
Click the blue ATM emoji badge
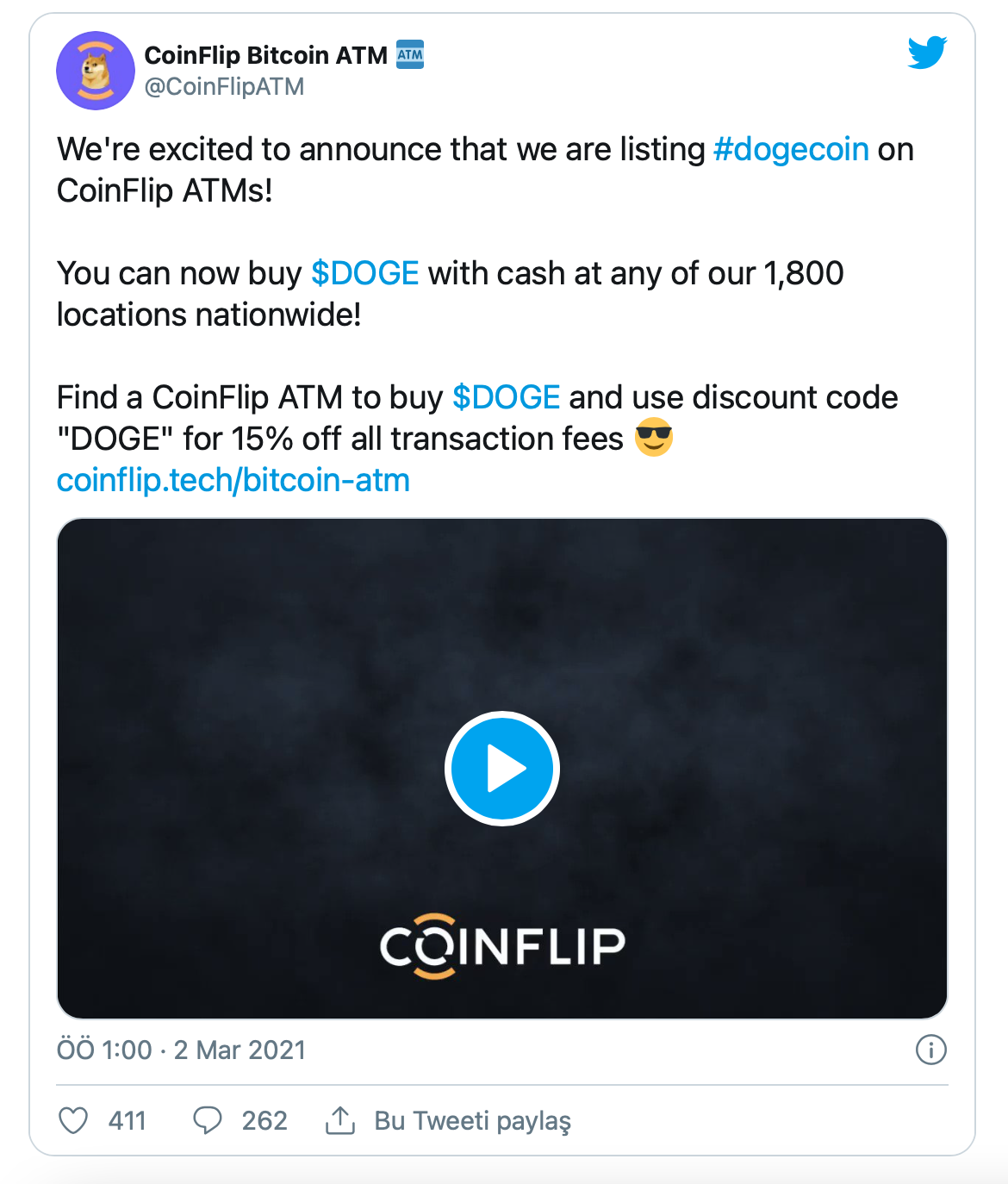tap(410, 54)
